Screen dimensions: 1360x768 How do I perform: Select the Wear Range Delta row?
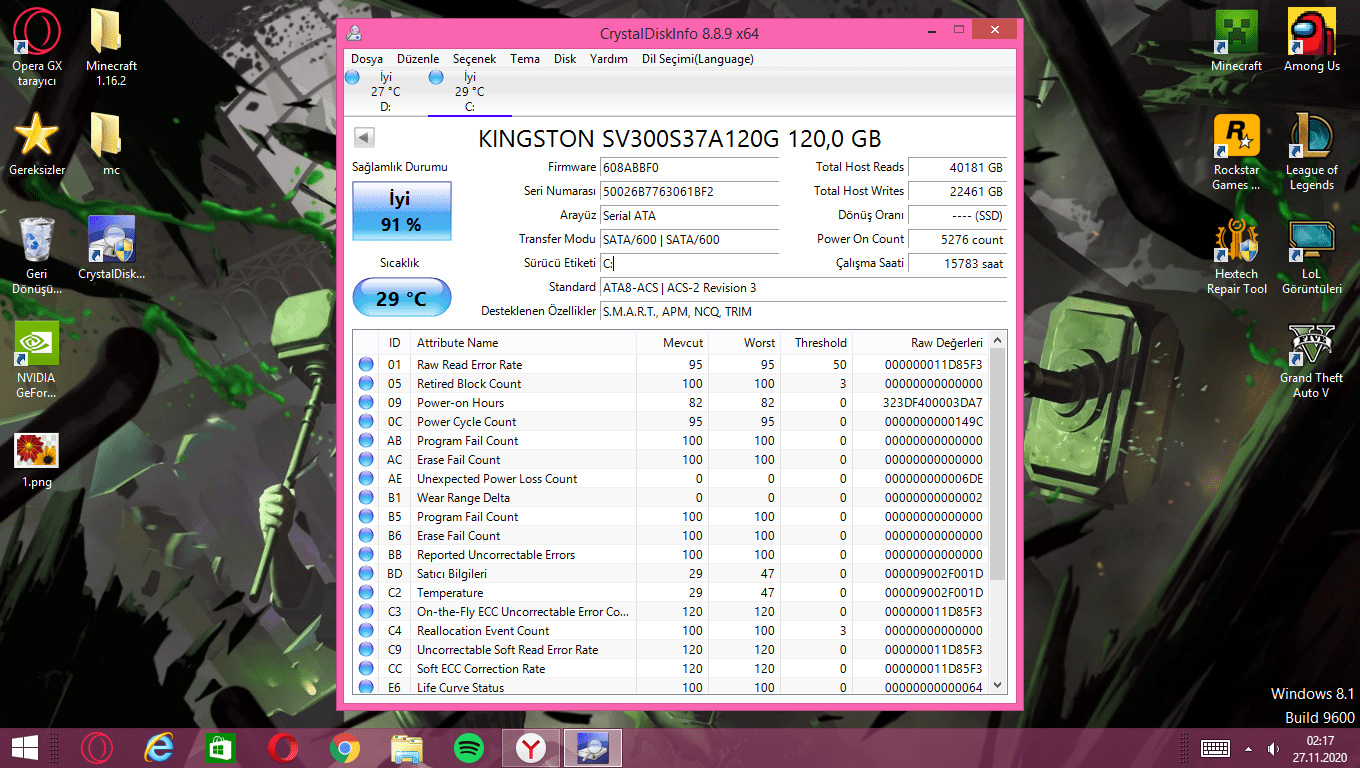(670, 497)
